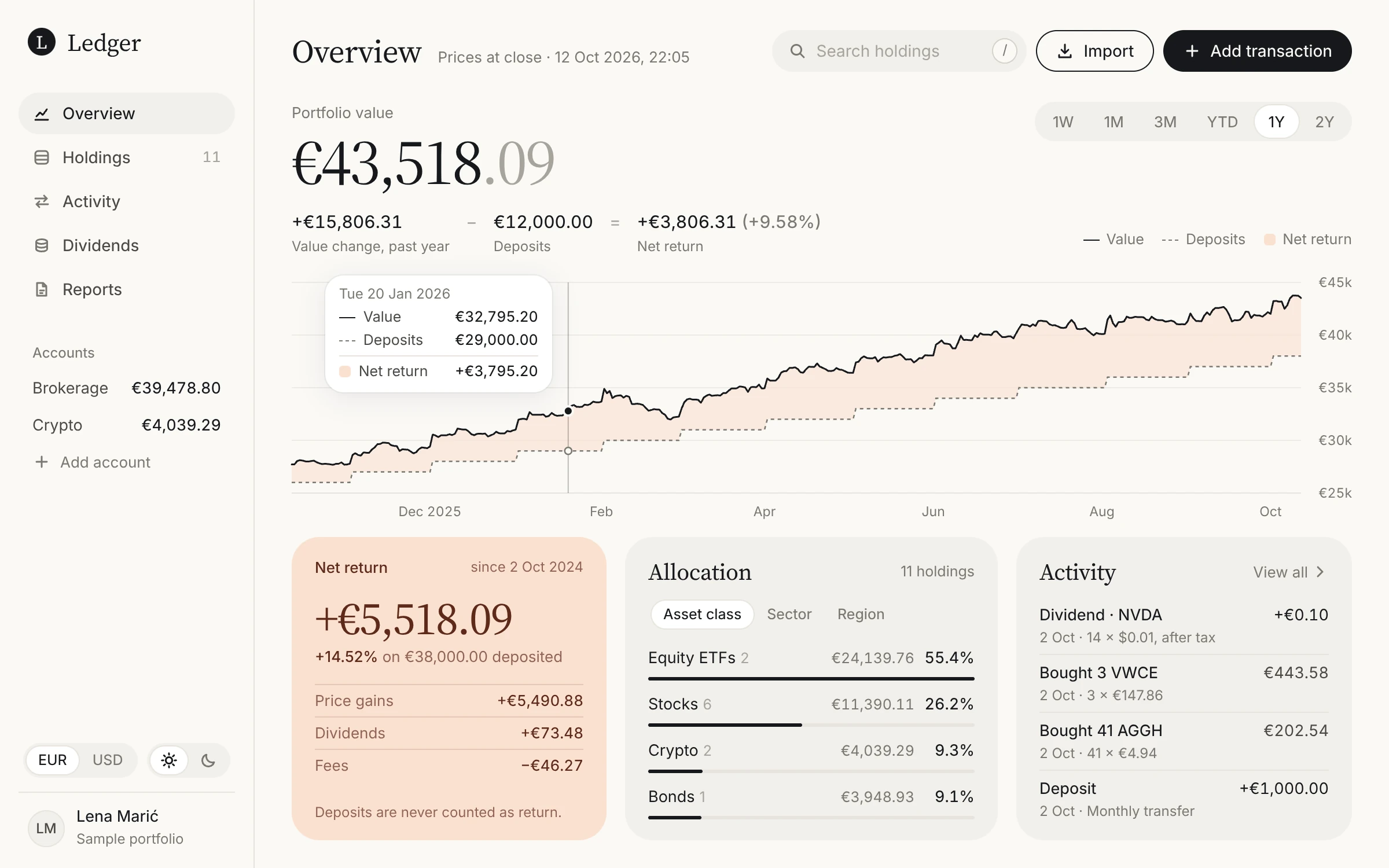Screen dimensions: 1389x868
Task: Switch currency to EUR
Action: pyautogui.click(x=52, y=760)
